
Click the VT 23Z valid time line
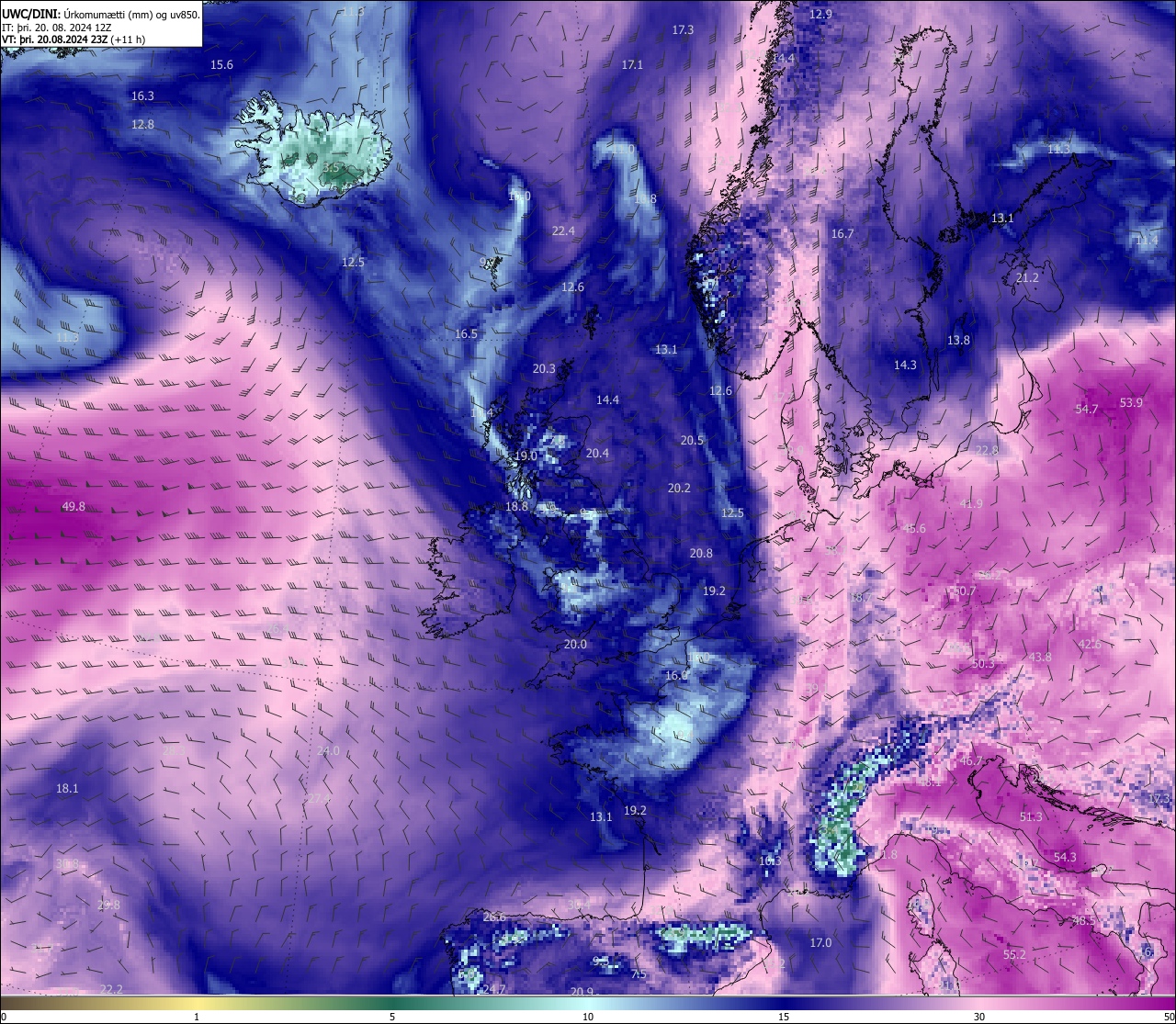coord(73,39)
